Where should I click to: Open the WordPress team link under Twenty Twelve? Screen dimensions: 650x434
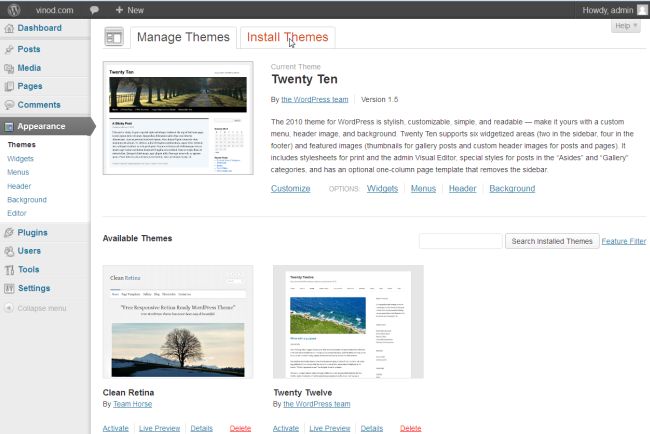[x=317, y=404]
